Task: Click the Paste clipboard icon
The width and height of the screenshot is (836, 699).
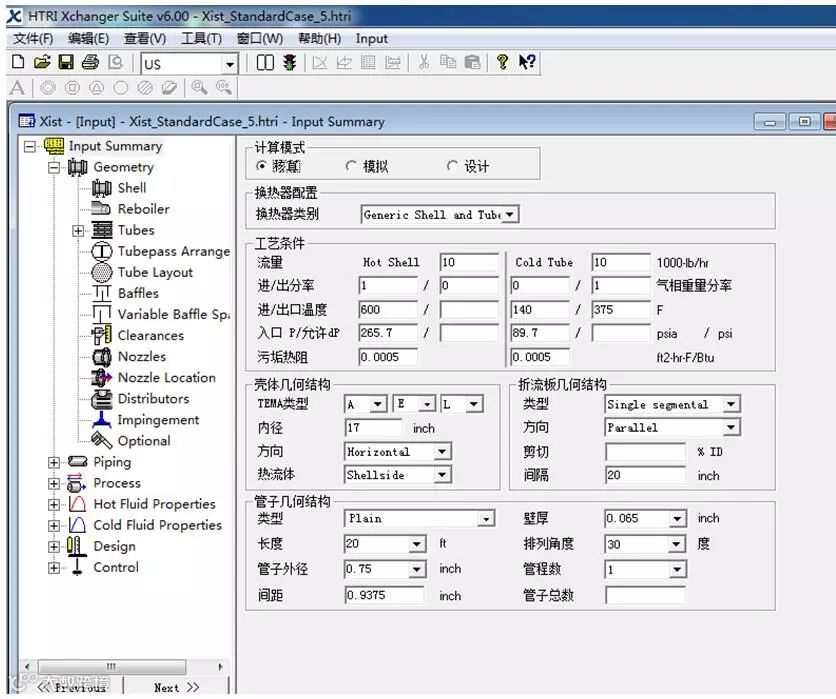Action: coord(472,62)
